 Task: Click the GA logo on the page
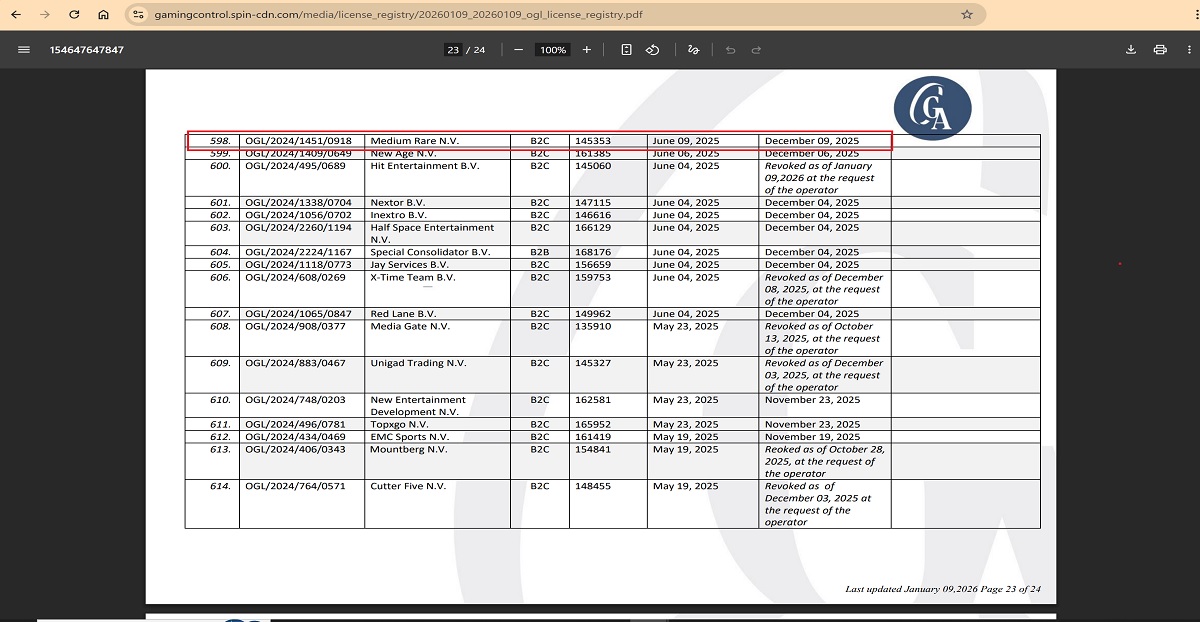tap(932, 106)
